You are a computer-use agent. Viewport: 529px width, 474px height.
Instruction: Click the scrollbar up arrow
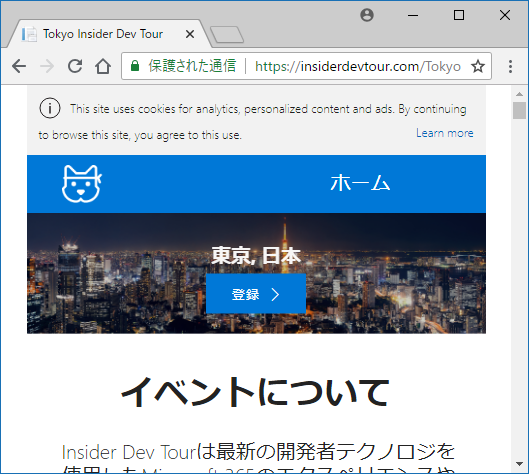(x=519, y=94)
